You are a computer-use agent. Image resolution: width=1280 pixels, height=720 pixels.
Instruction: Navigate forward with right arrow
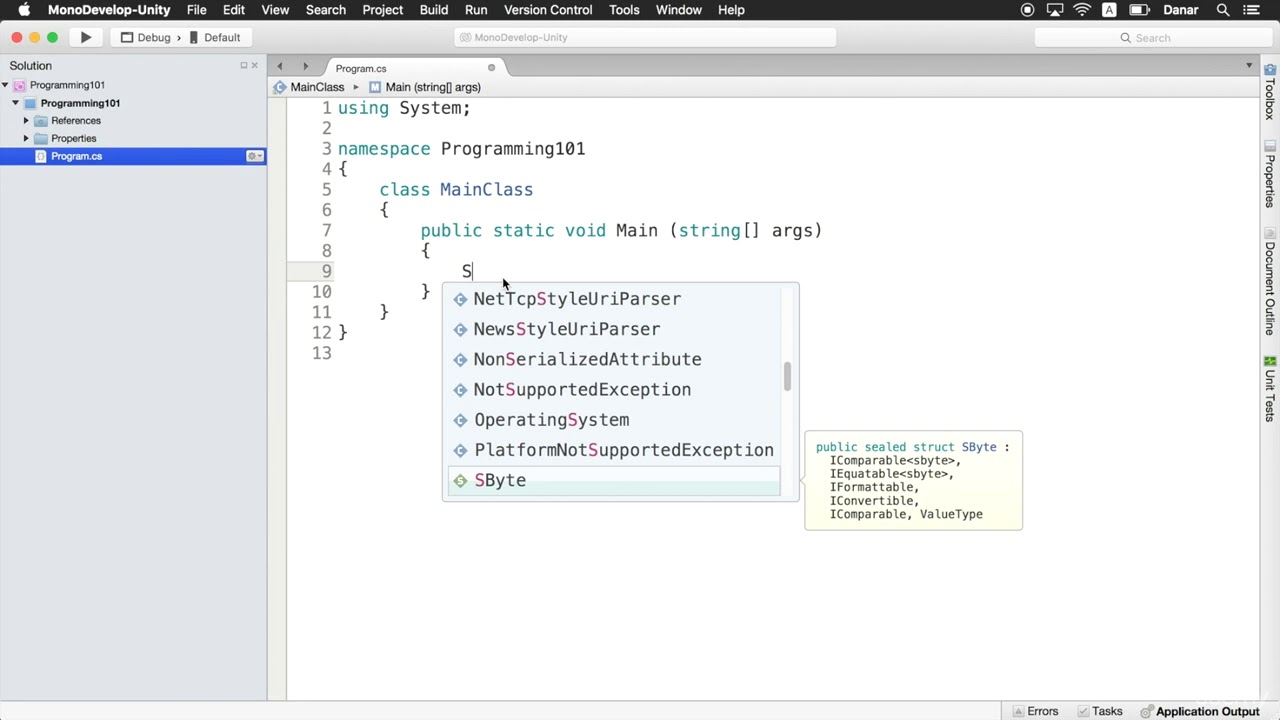pos(305,67)
